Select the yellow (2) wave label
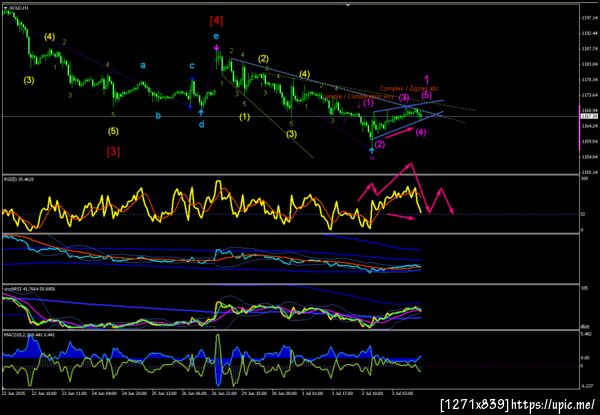 (263, 59)
